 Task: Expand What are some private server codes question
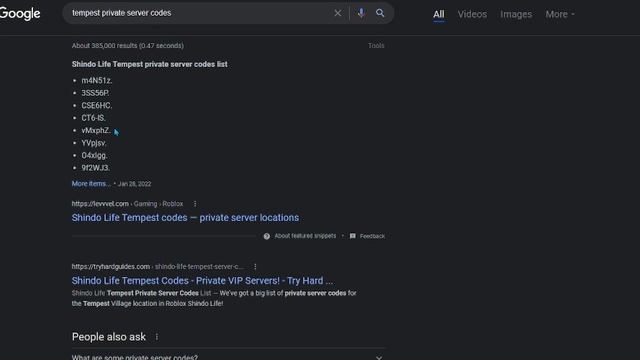point(229,356)
